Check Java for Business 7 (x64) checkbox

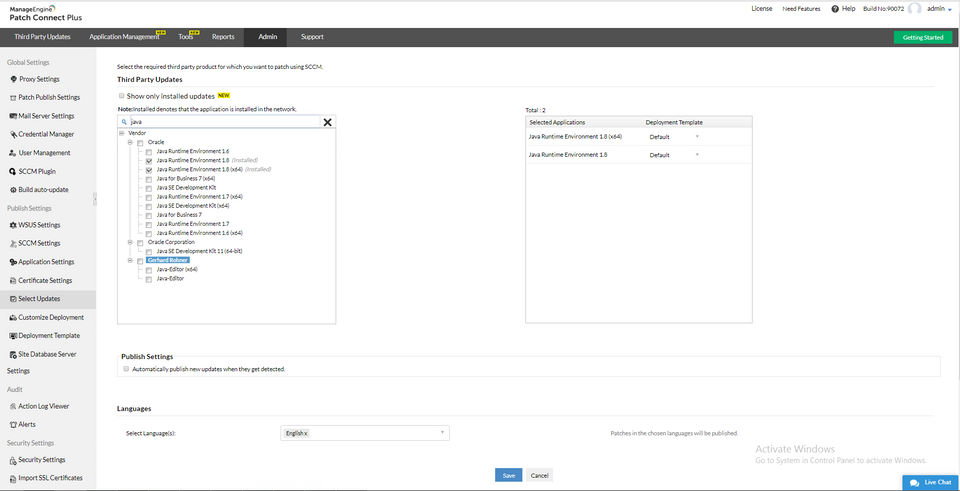(149, 178)
